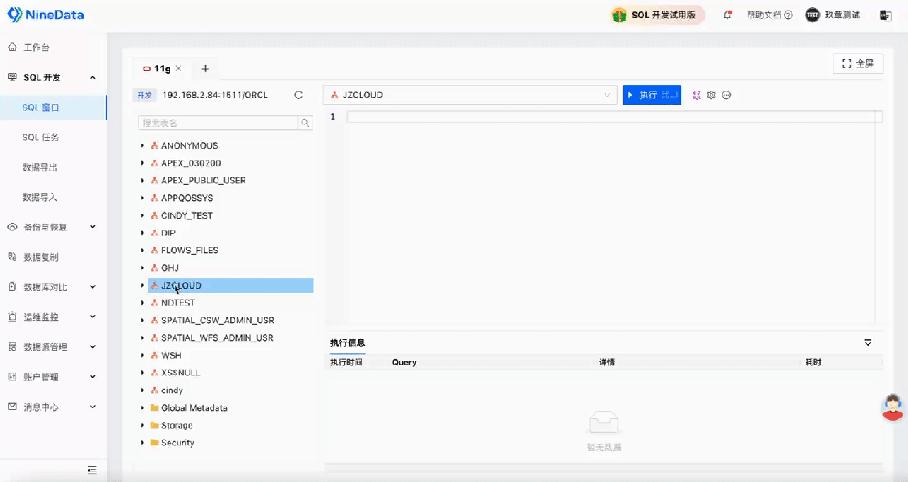The image size is (908, 482).
Task: Select the CINDY_TEST schema
Action: tap(187, 216)
